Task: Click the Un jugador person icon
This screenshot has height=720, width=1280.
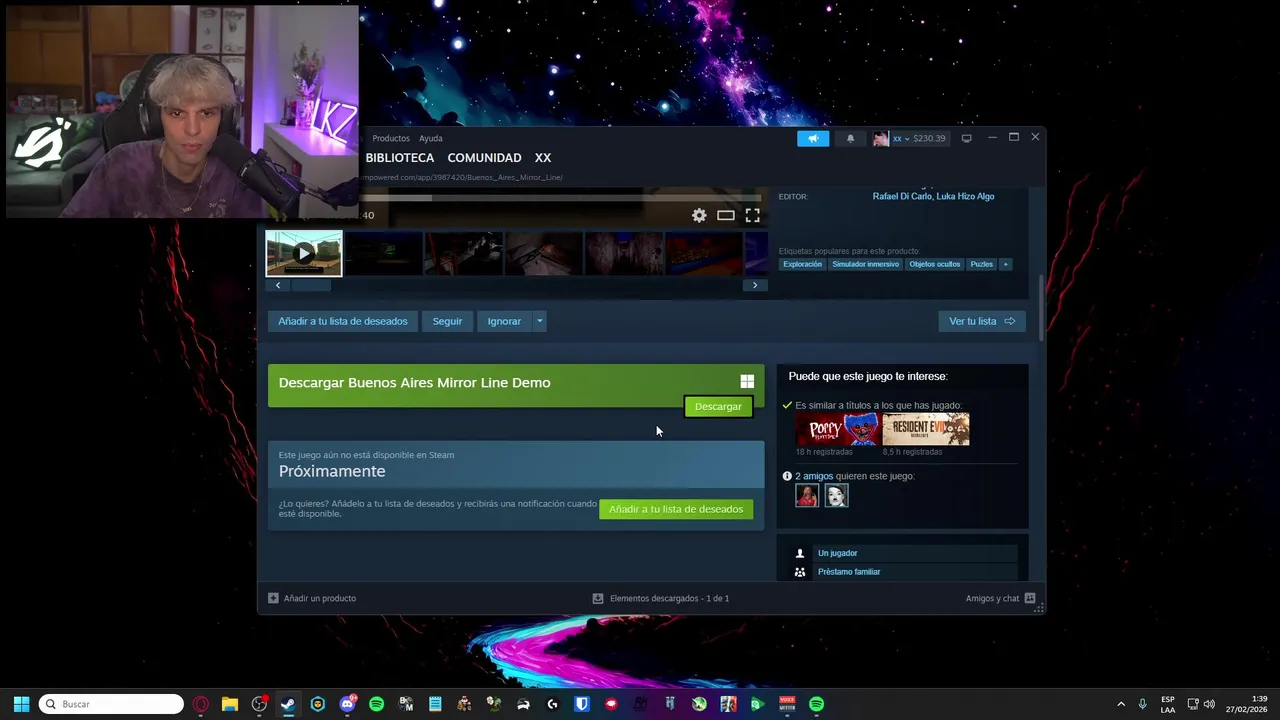Action: tap(799, 553)
